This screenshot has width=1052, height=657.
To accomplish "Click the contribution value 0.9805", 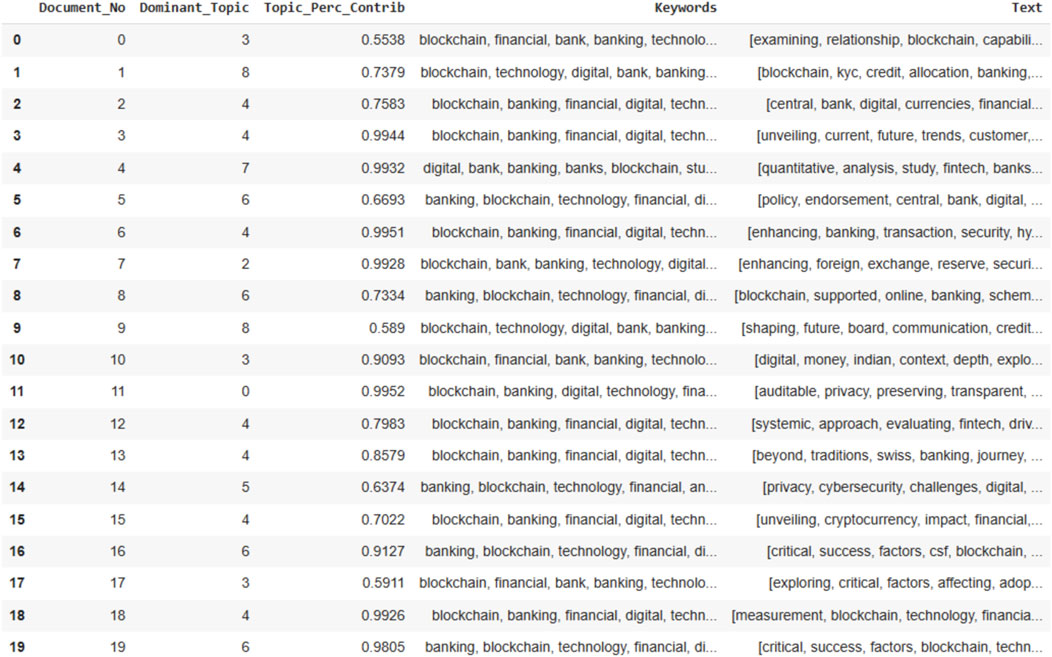I will [x=382, y=648].
